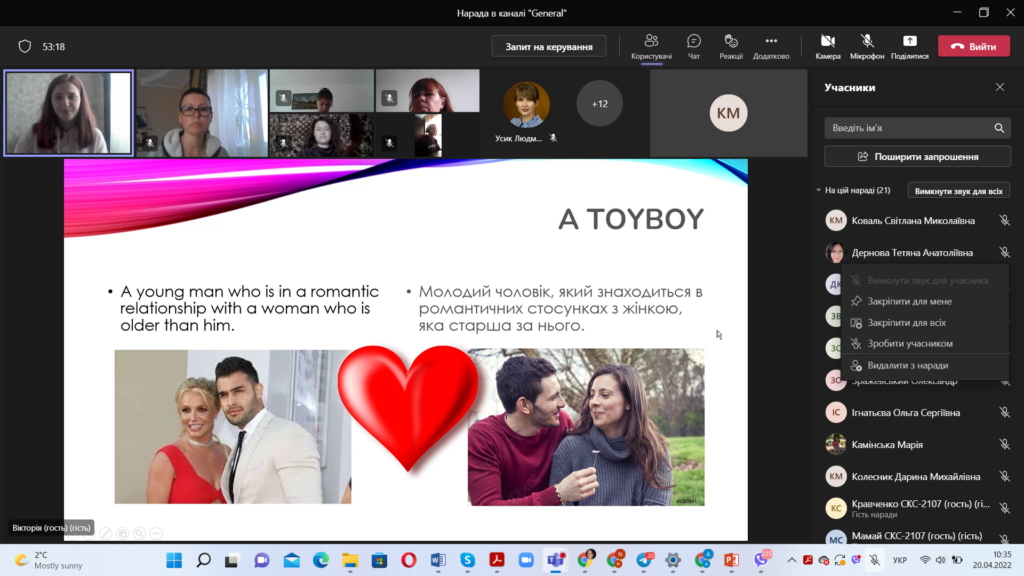
Task: Select Вікторія's highlighted video tile
Action: (x=69, y=113)
